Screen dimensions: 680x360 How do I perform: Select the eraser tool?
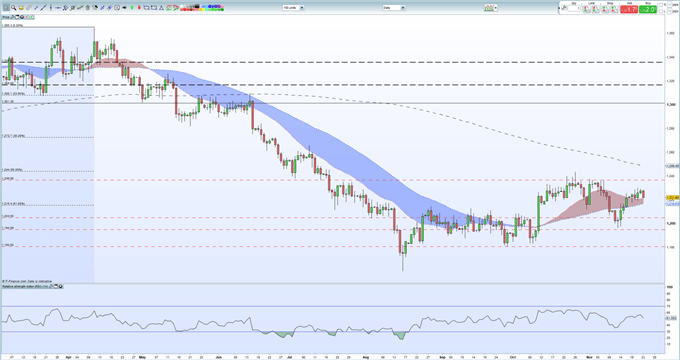[28, 7]
